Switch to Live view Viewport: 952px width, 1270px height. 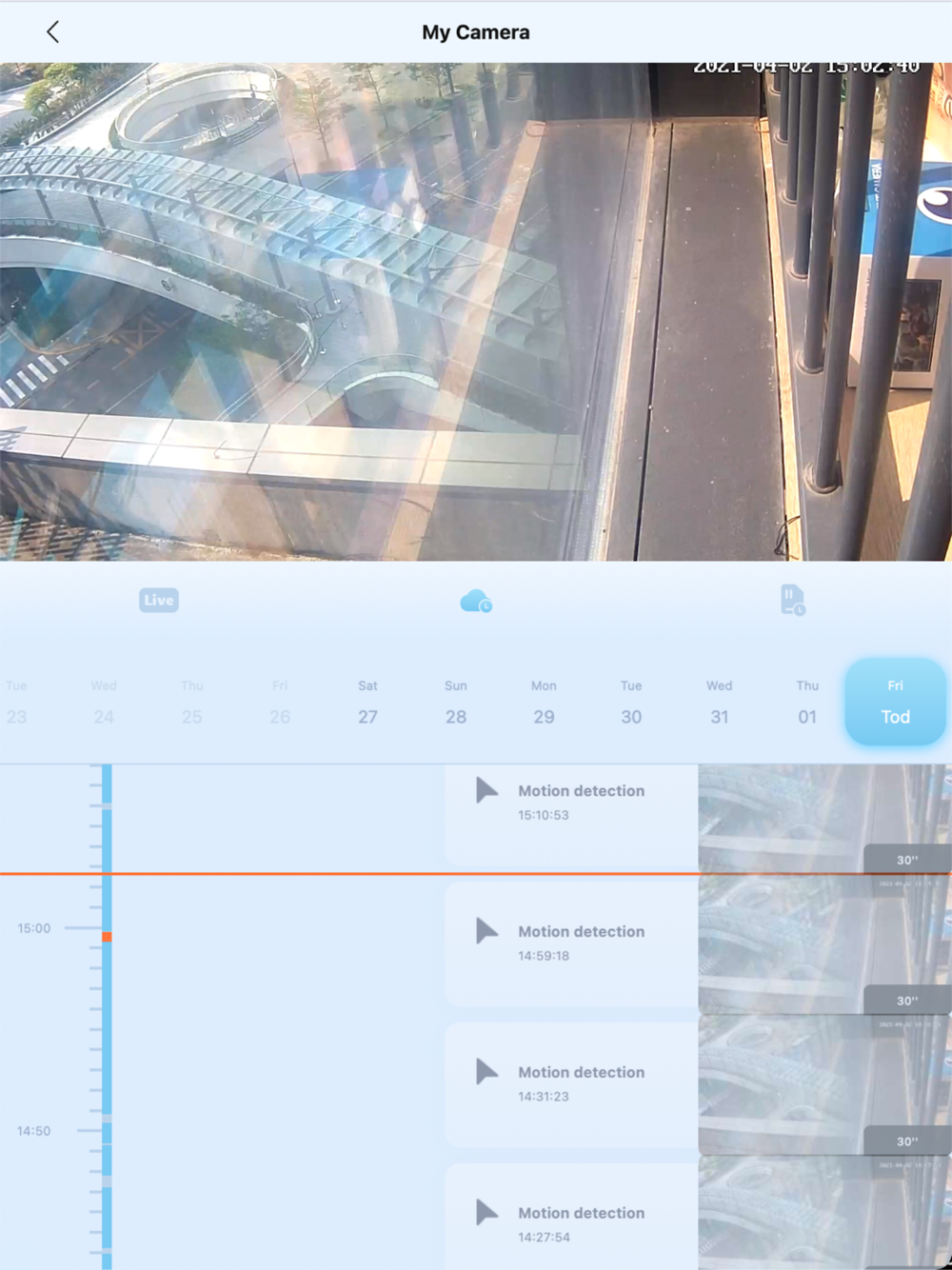point(159,600)
